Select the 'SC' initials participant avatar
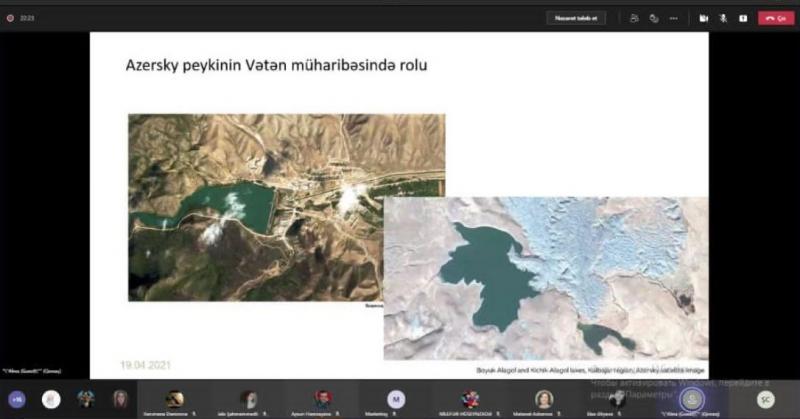Image resolution: width=800 pixels, height=419 pixels. 765,400
